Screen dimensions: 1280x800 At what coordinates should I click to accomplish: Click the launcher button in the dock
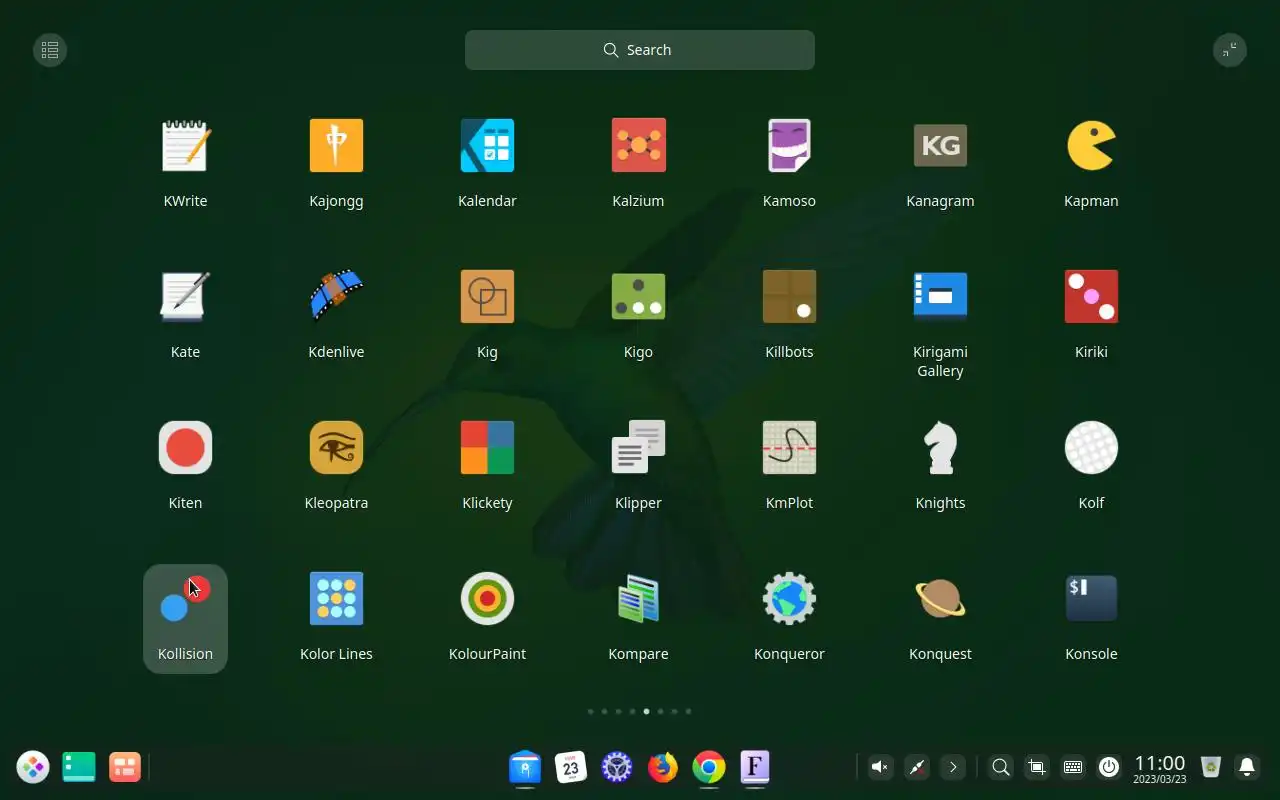pos(33,767)
